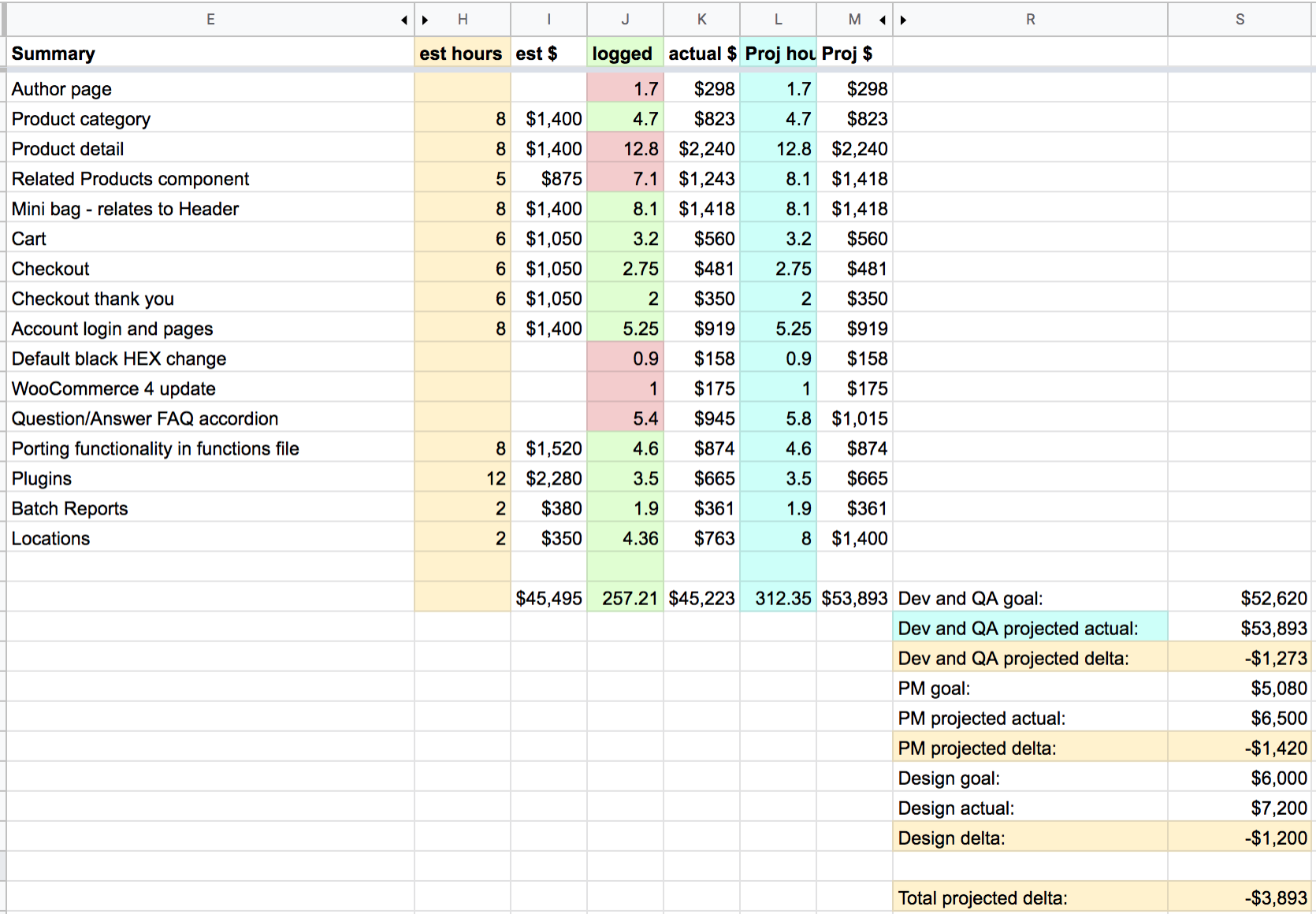
Task: Click the $2,280 est cell for Plugins
Action: [x=548, y=477]
